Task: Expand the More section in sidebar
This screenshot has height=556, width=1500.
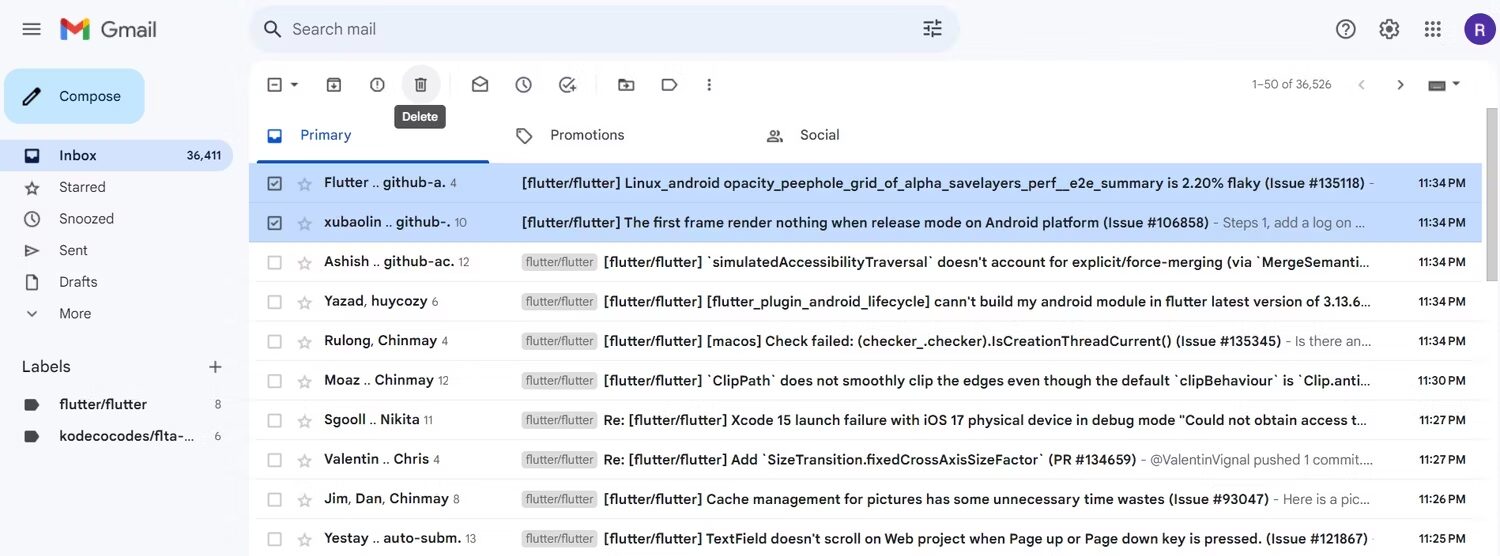Action: pyautogui.click(x=74, y=314)
